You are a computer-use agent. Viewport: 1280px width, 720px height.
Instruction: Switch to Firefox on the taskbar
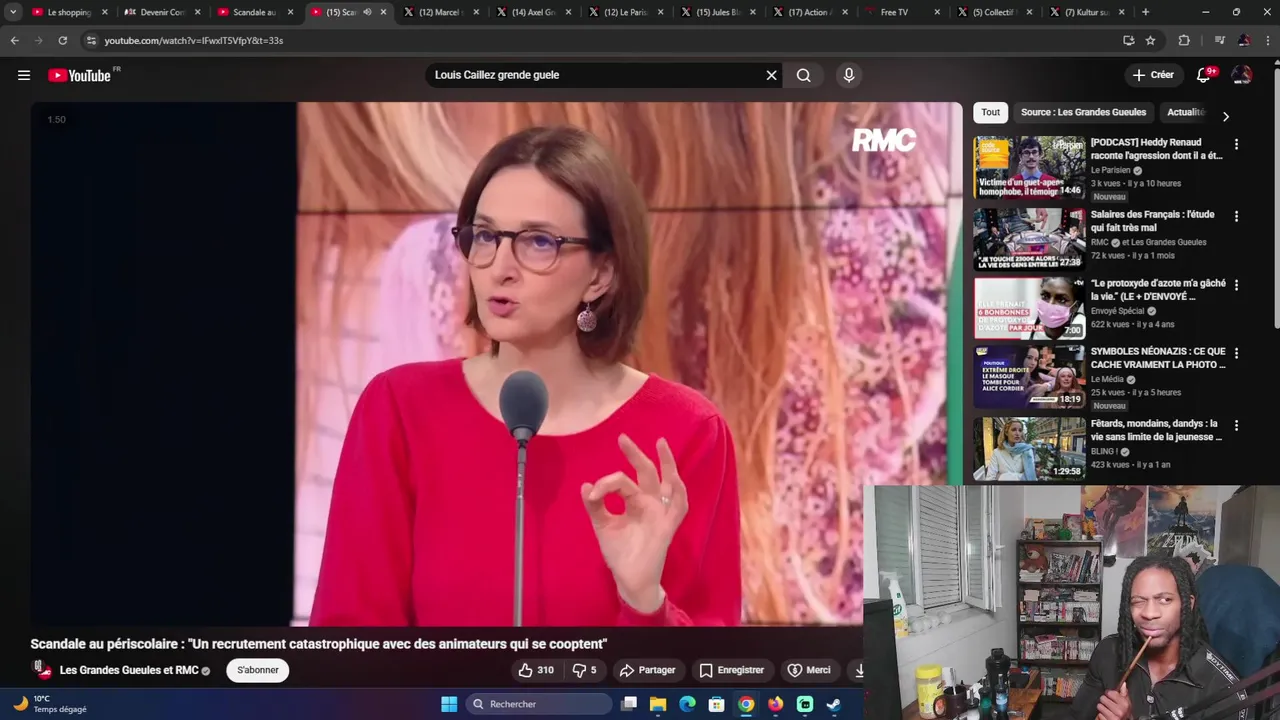click(775, 704)
